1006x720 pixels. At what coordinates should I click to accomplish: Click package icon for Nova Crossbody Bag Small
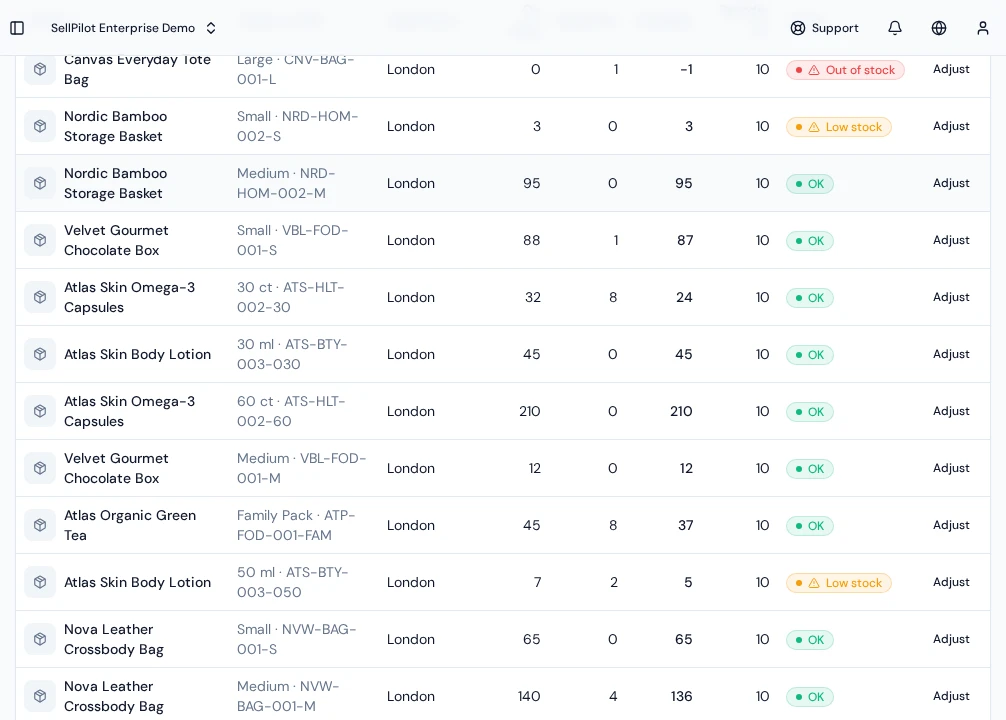[x=40, y=639]
